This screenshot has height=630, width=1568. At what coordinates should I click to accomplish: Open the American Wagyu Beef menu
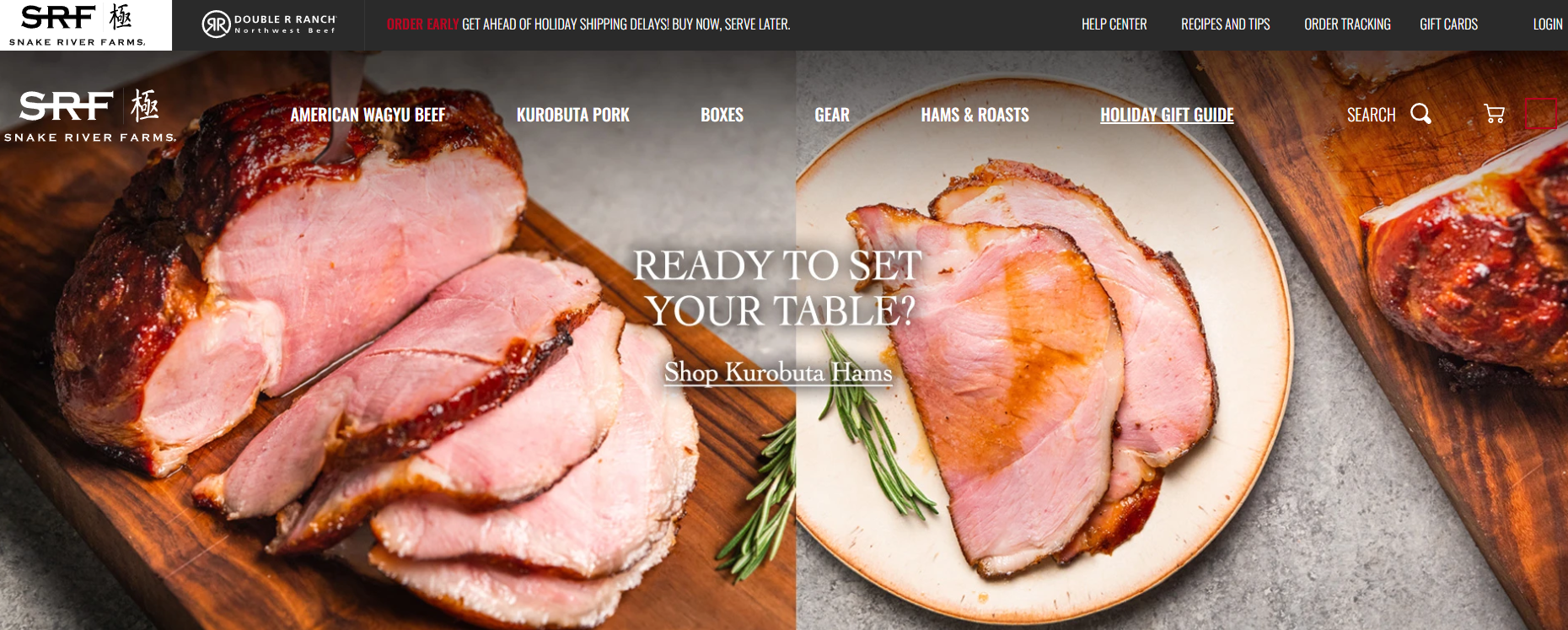pos(368,115)
